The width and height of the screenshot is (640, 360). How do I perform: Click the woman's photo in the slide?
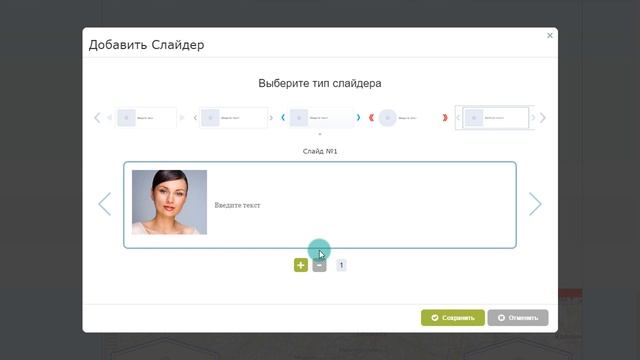[169, 202]
